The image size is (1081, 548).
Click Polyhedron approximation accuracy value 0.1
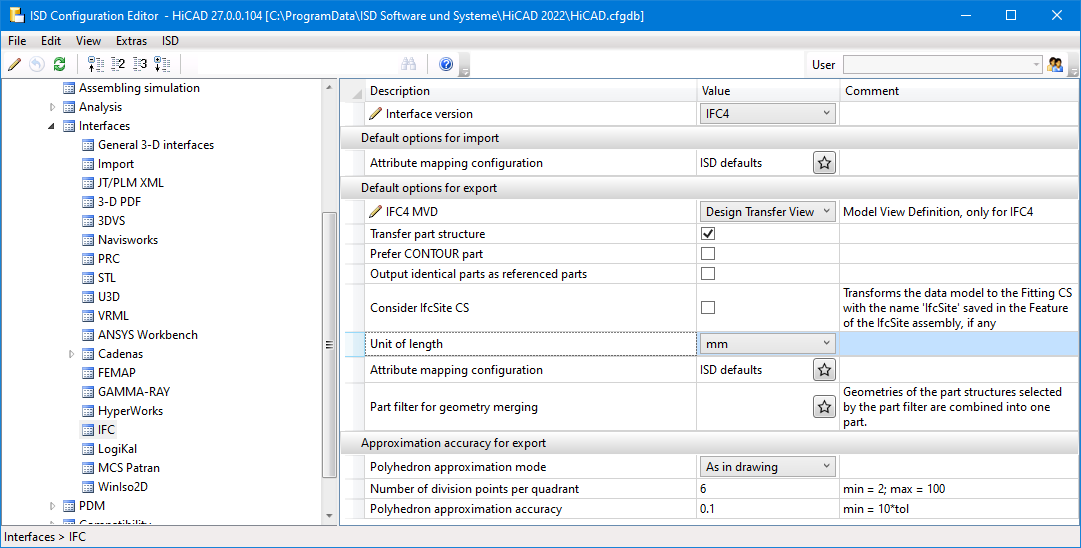(x=768, y=509)
